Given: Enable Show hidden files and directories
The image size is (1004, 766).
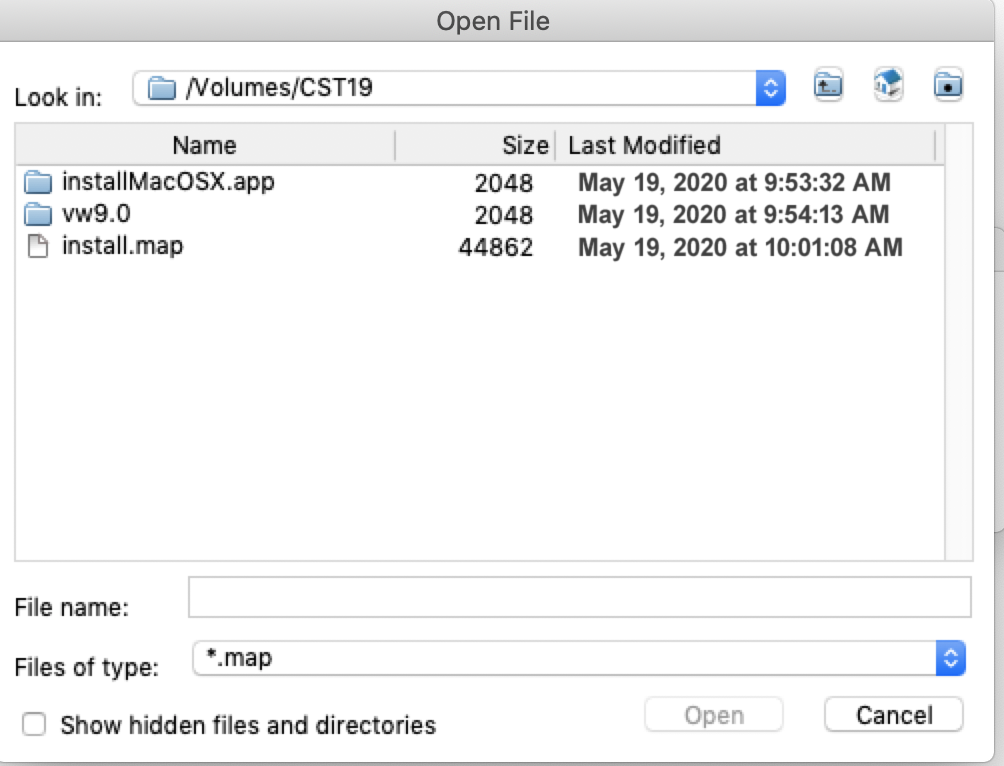Looking at the screenshot, I should point(34,724).
